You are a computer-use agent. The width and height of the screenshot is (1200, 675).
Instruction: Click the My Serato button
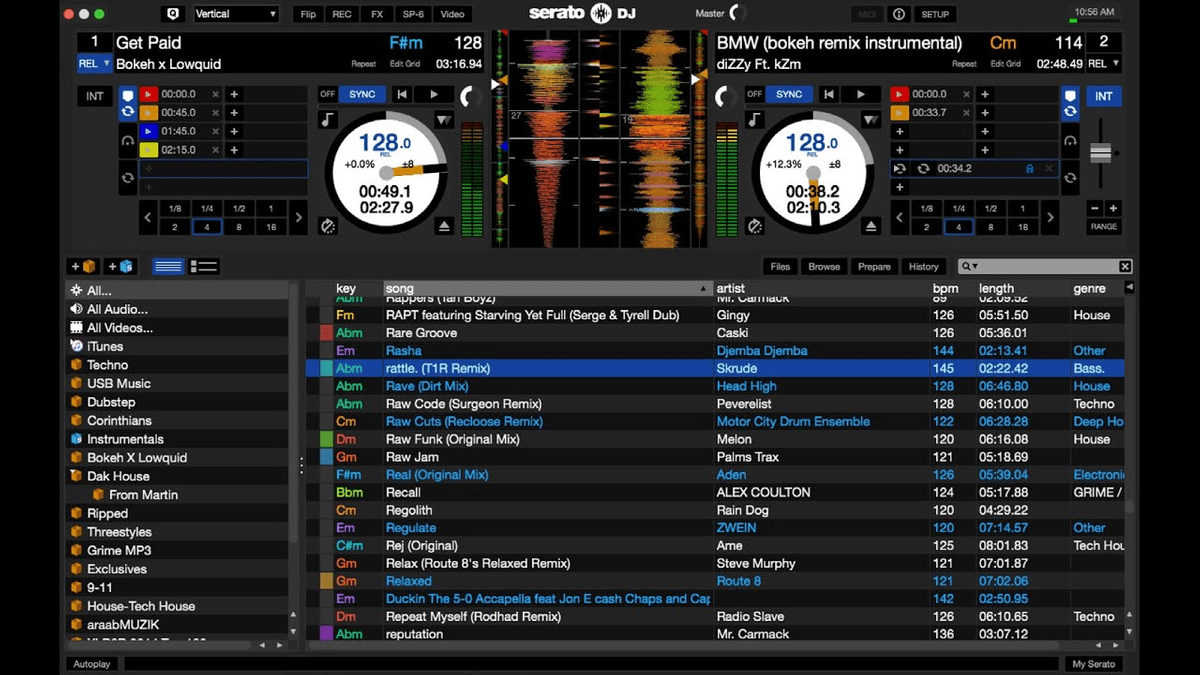coord(1093,663)
